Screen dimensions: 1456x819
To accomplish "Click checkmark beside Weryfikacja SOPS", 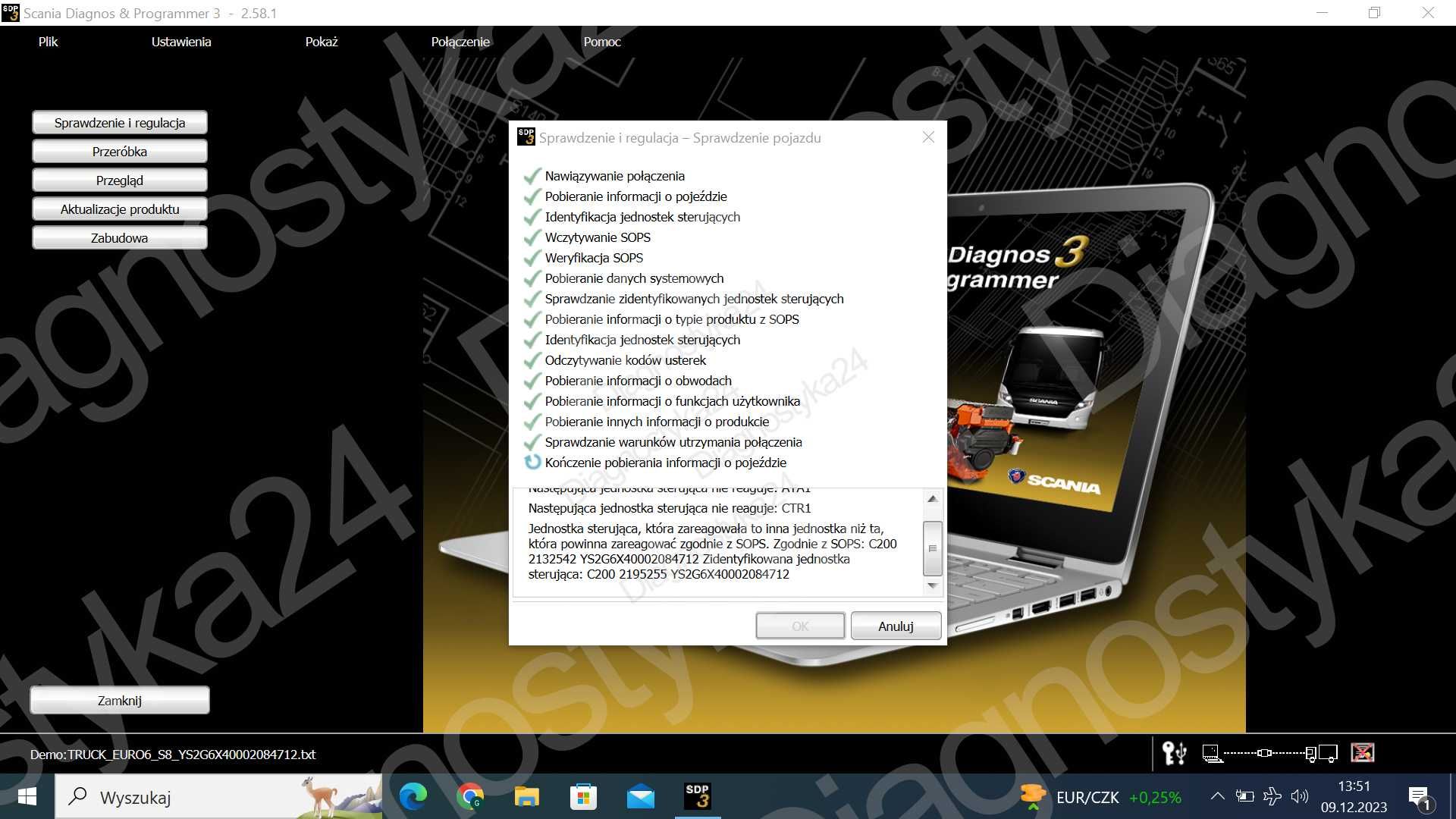I will coord(532,258).
